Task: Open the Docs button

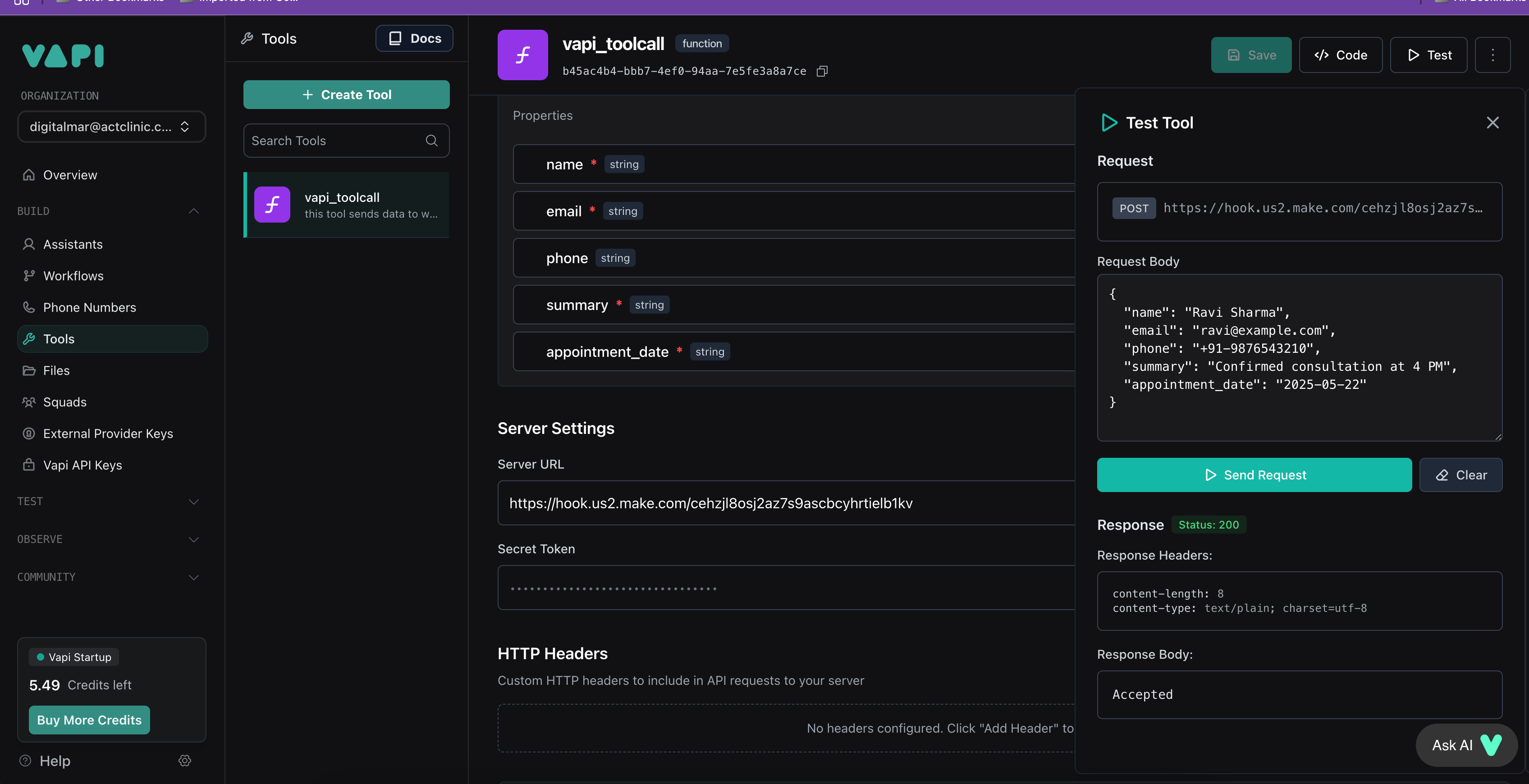Action: click(x=414, y=39)
